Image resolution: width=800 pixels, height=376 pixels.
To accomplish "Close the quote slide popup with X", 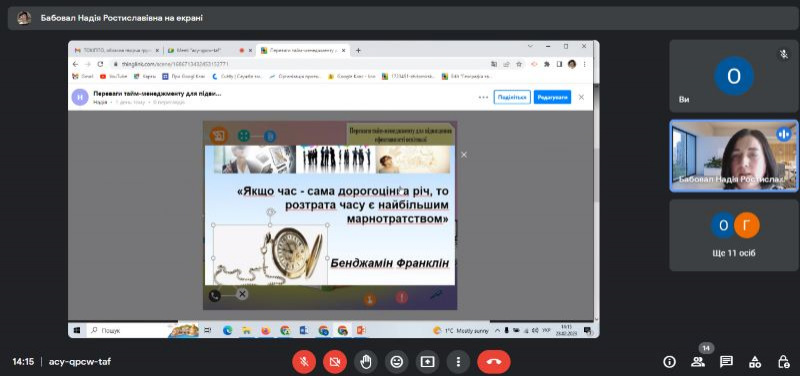I will pos(464,155).
